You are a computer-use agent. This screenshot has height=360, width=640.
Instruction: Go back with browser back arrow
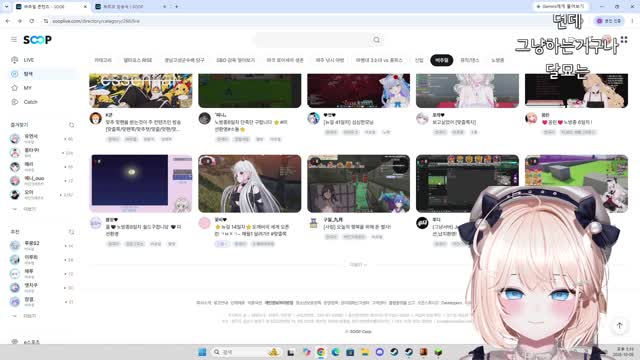(8, 21)
